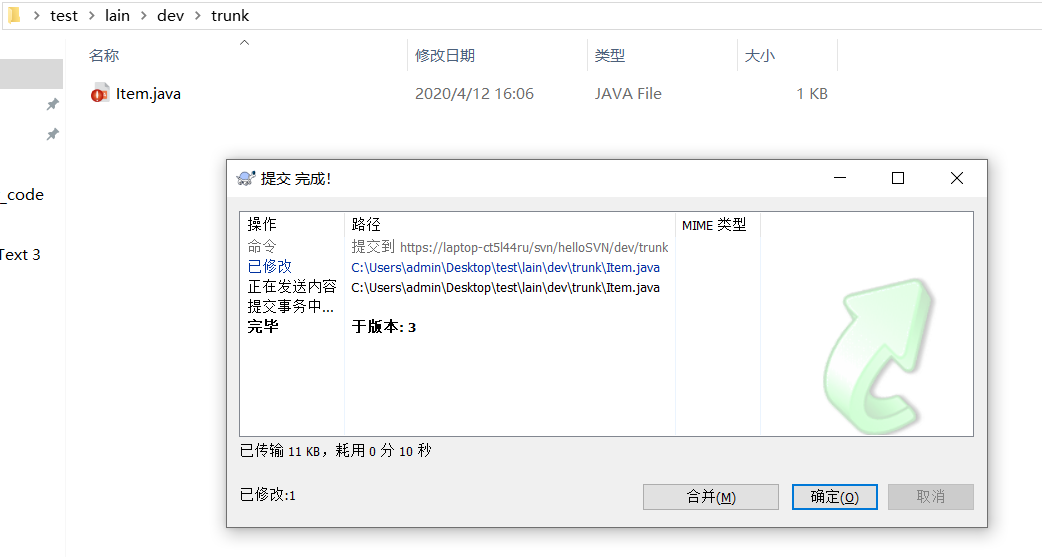Click the '1 KB' size cell
This screenshot has width=1042, height=557.
click(812, 94)
